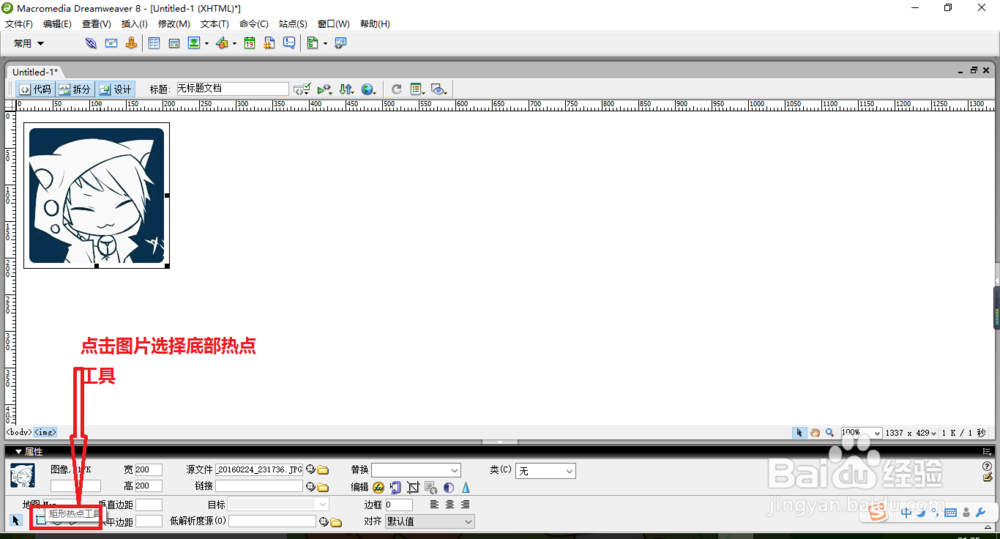
Task: Align image center button
Action: tap(450, 505)
